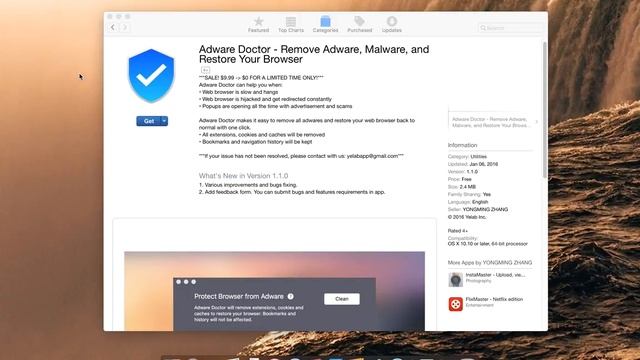The height and width of the screenshot is (360, 640).
Task: Click the info icon beside Protect Browser from Adware
Action: [x=291, y=296]
